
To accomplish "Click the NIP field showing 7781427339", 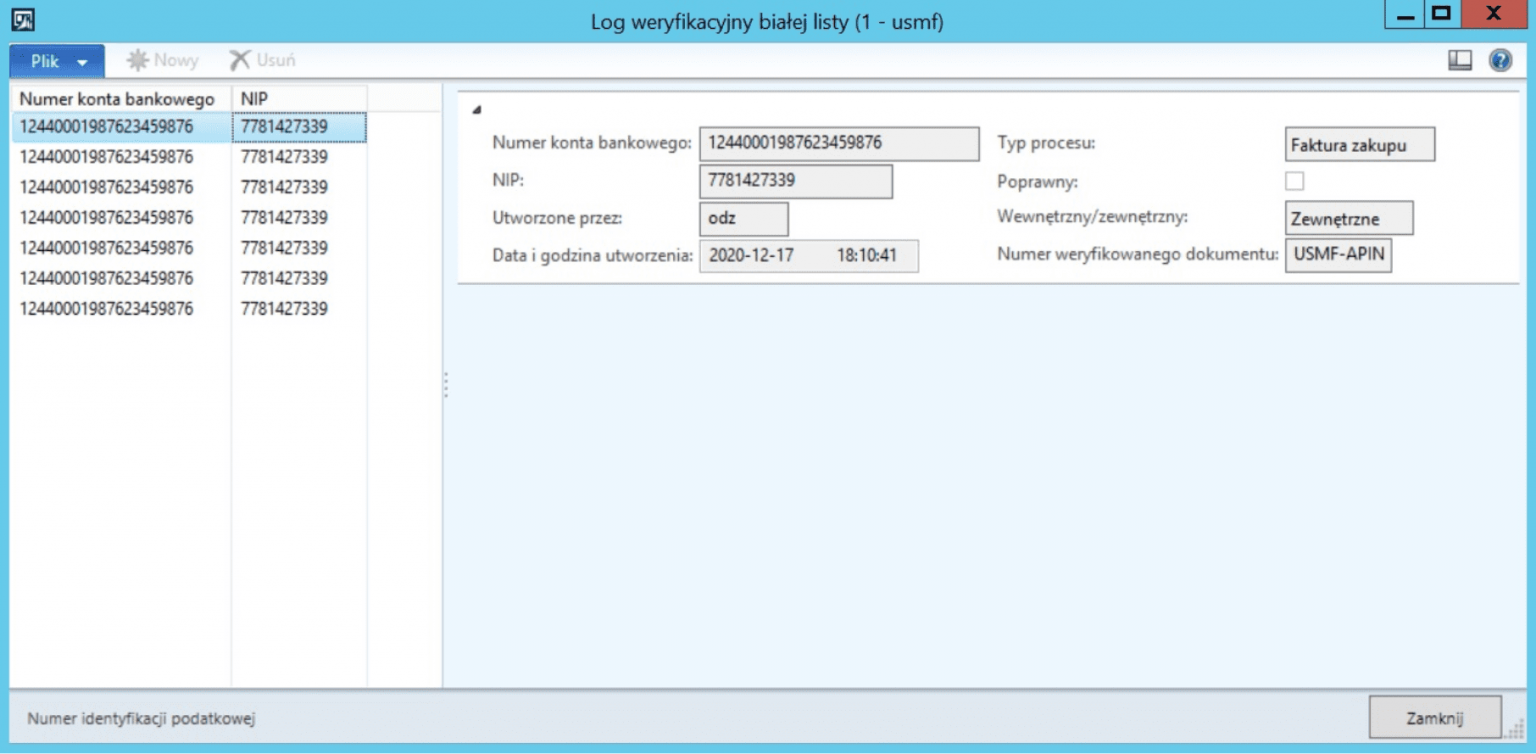I will [x=795, y=180].
